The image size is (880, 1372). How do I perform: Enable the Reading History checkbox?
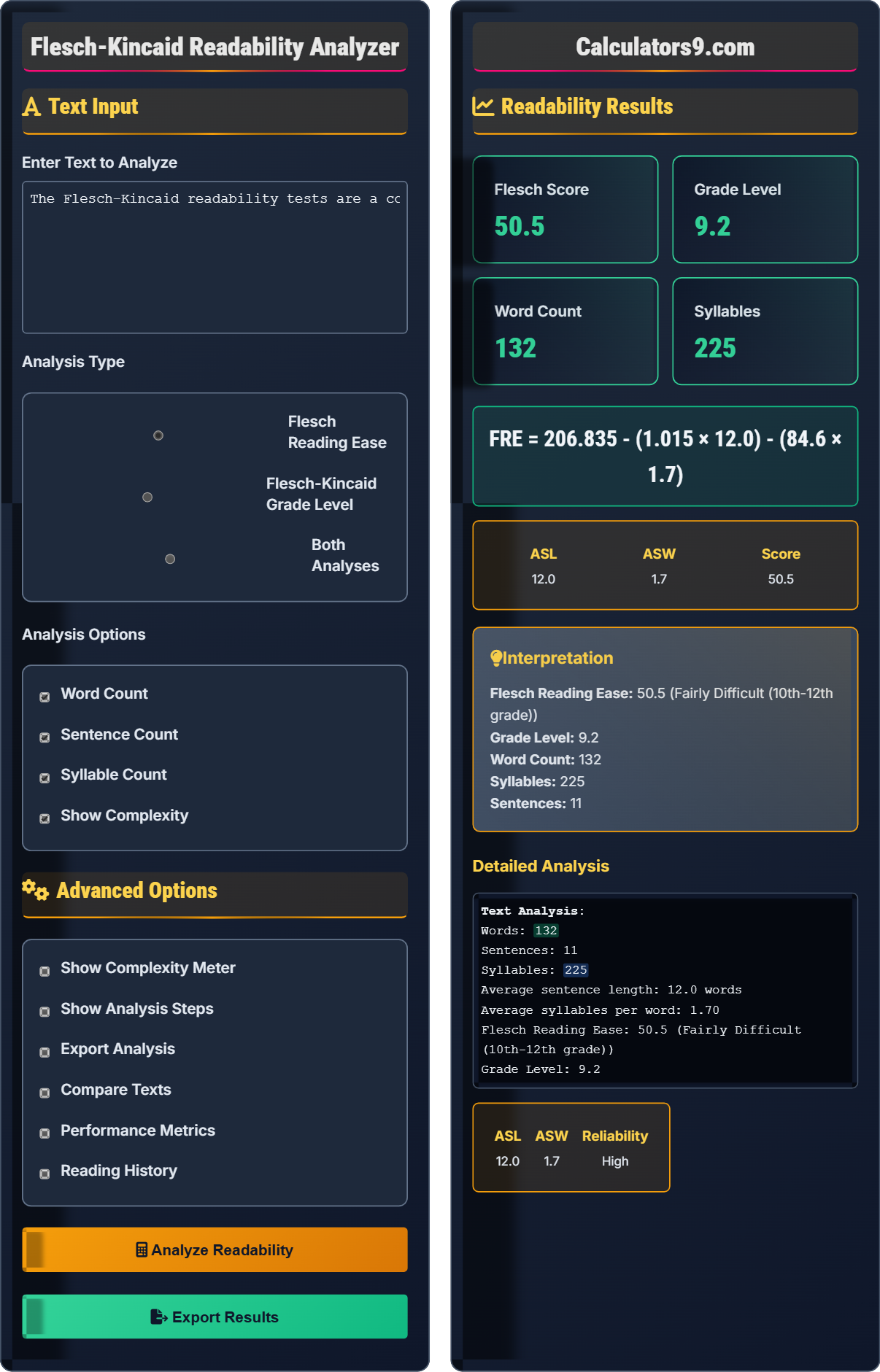[45, 1174]
